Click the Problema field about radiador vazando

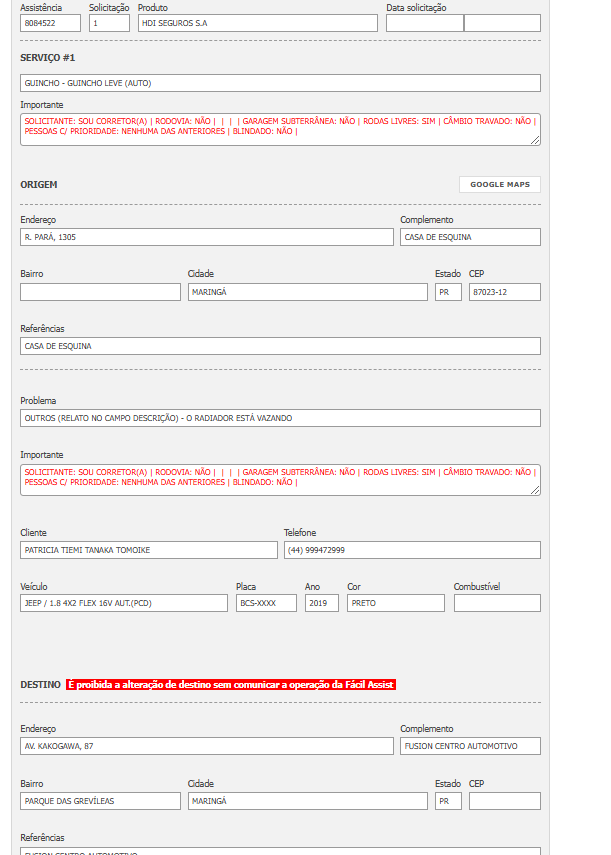pyautogui.click(x=280, y=418)
